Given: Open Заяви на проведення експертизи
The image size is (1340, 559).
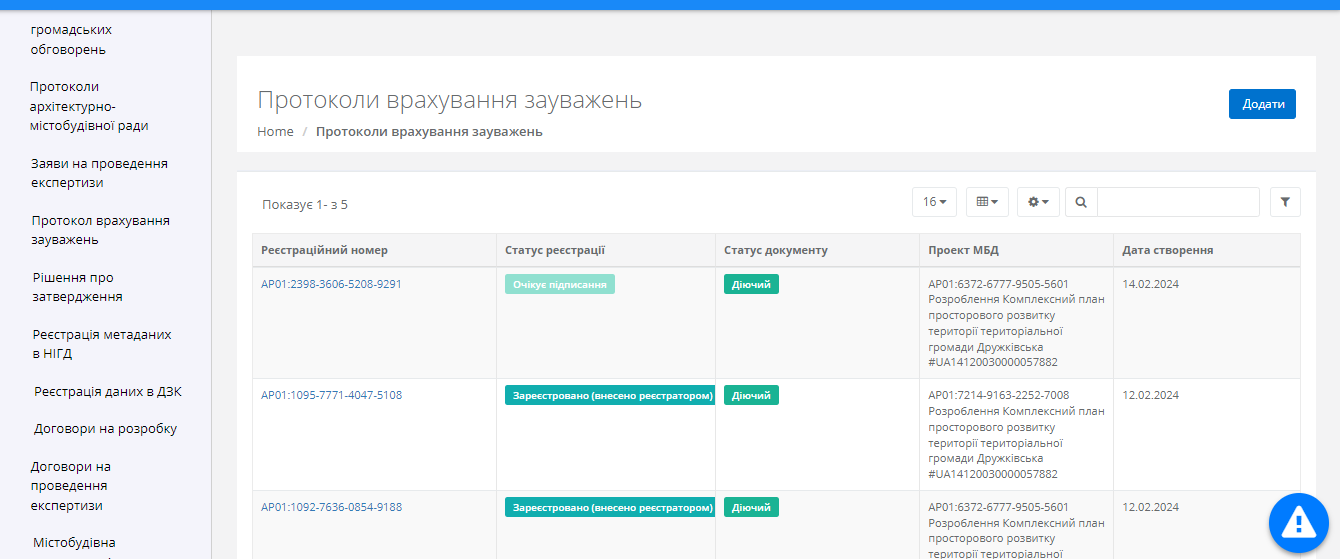Looking at the screenshot, I should (99, 173).
